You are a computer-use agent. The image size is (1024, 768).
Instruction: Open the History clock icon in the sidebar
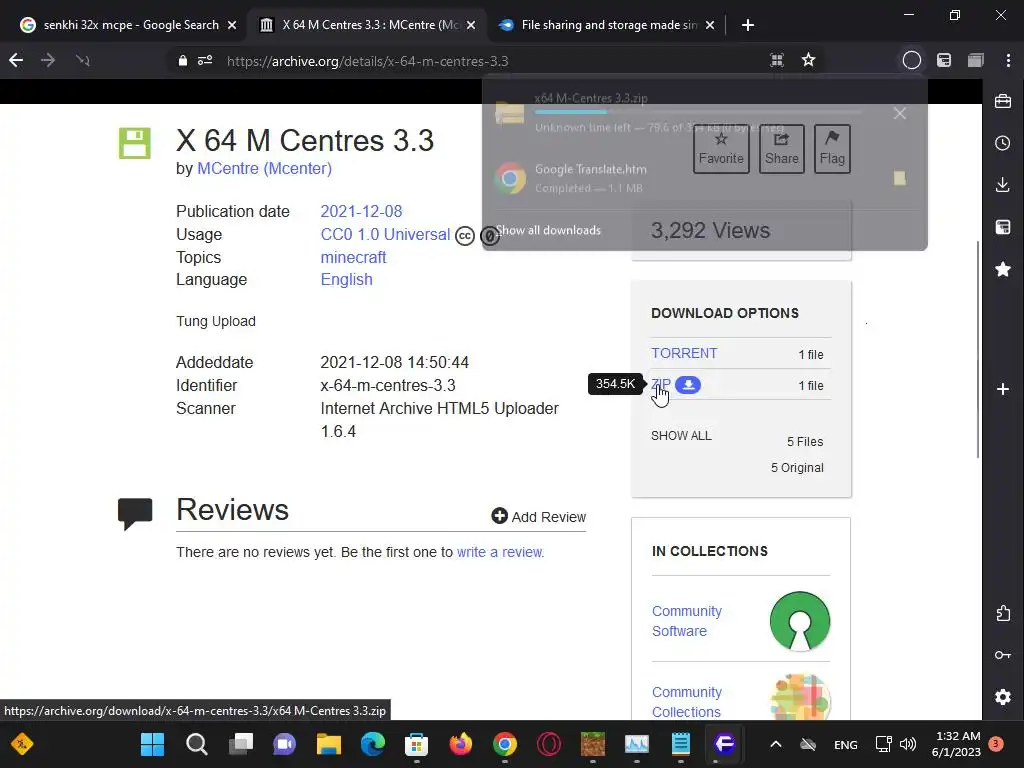(x=1003, y=143)
